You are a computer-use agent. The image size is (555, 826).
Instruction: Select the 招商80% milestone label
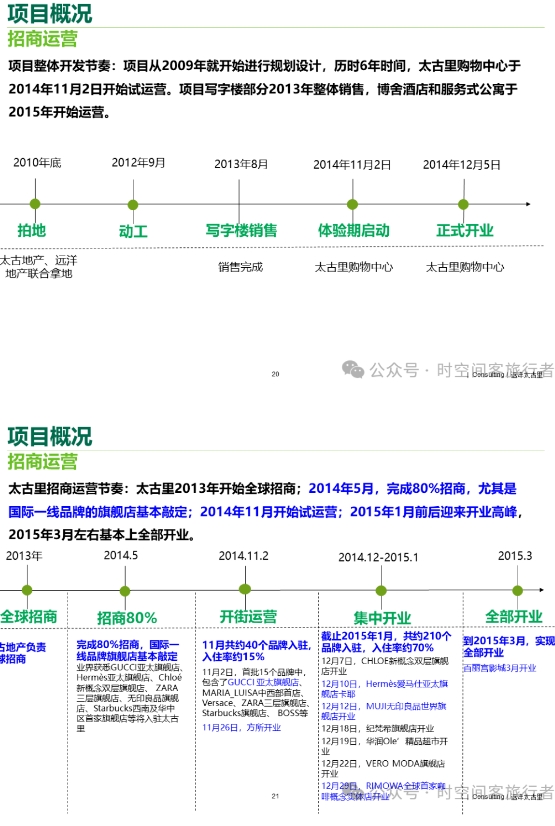point(127,617)
